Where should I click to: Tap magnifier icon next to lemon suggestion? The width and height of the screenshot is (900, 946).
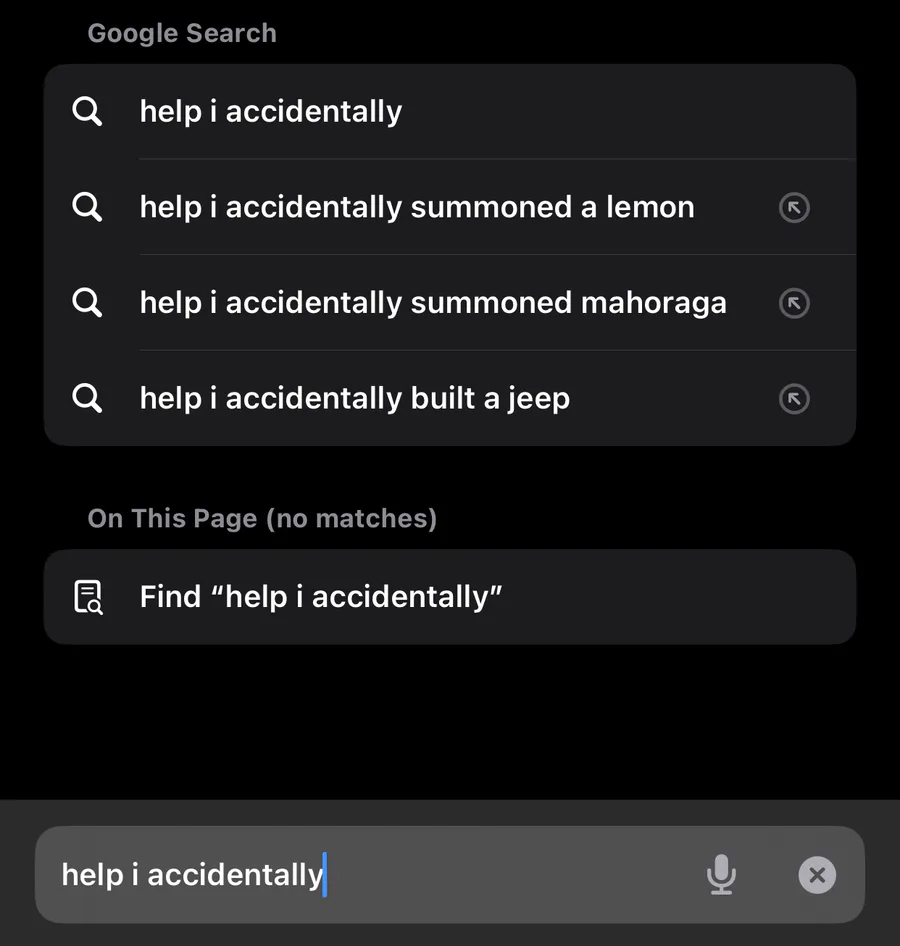click(x=88, y=207)
